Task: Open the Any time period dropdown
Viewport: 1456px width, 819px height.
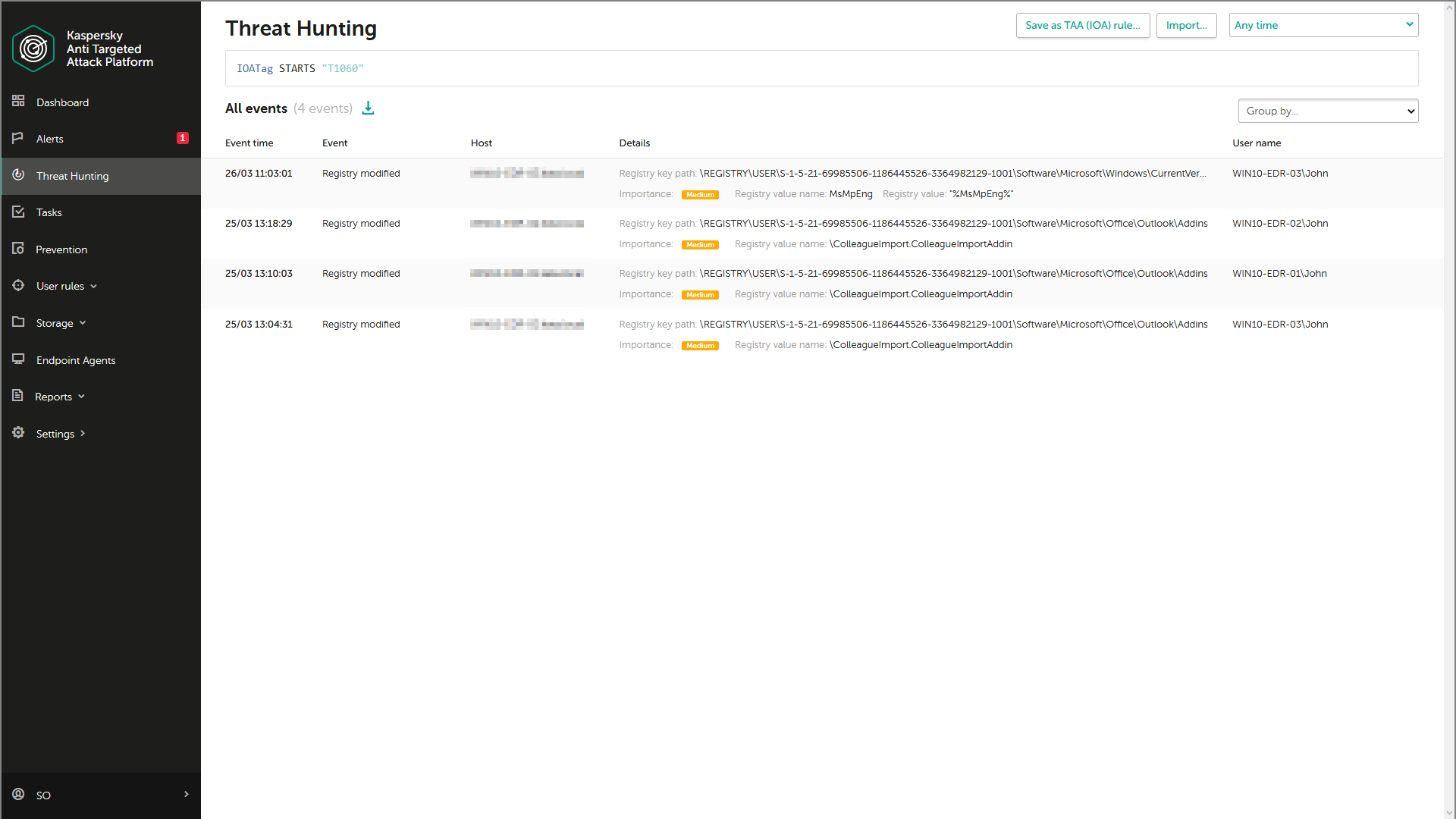Action: click(x=1323, y=25)
